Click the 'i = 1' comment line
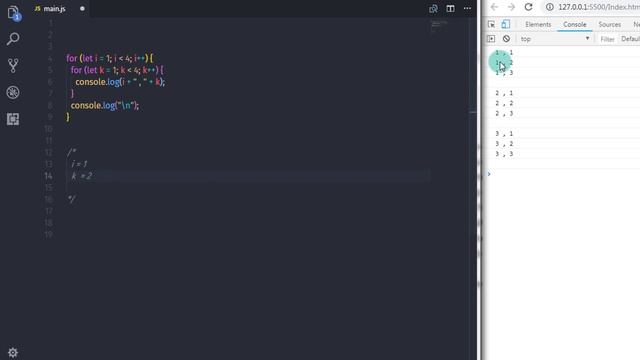The image size is (640, 360). click(x=79, y=164)
